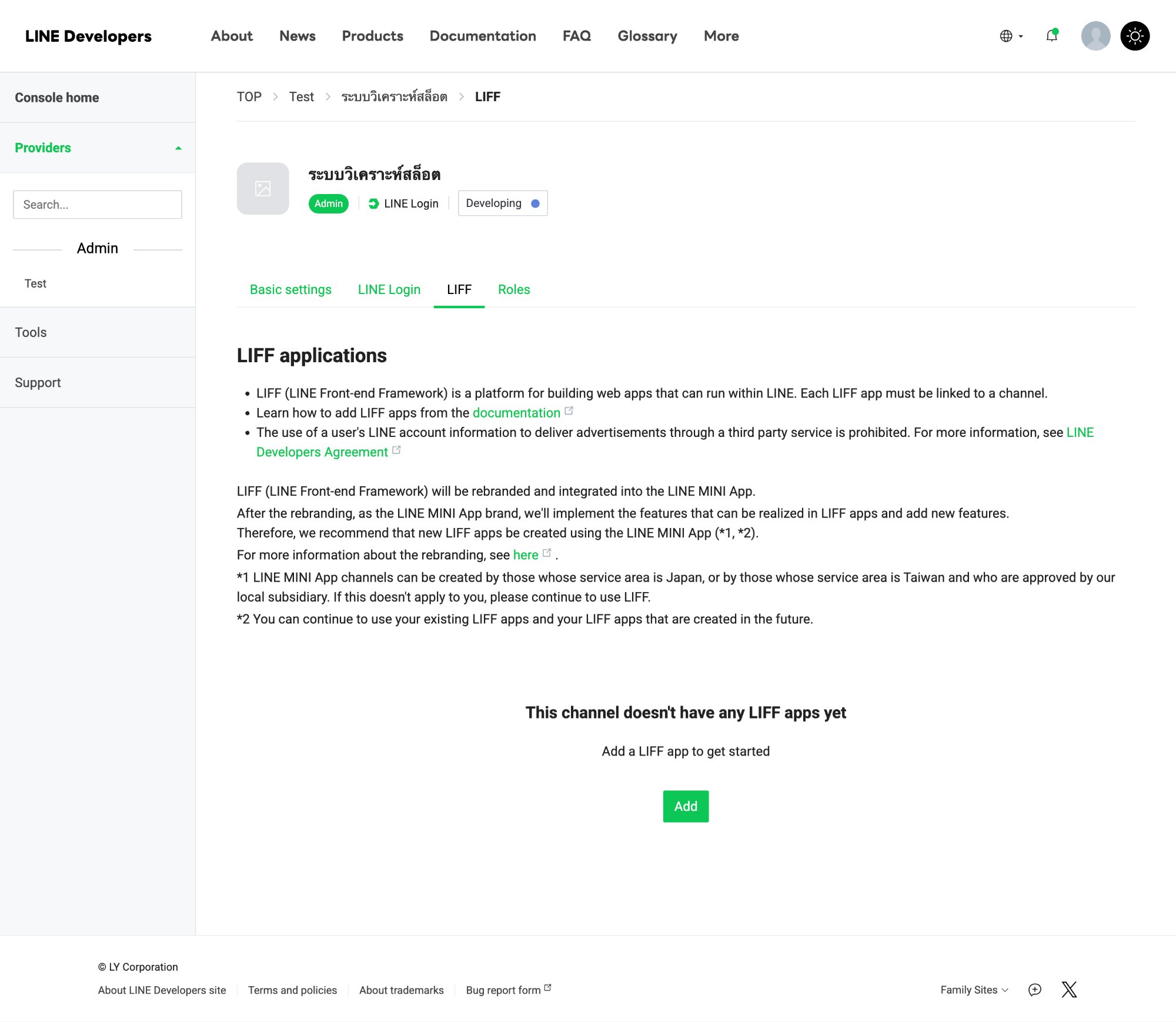This screenshot has height=1022, width=1176.
Task: Collapse the Providers section
Action: pyautogui.click(x=178, y=148)
